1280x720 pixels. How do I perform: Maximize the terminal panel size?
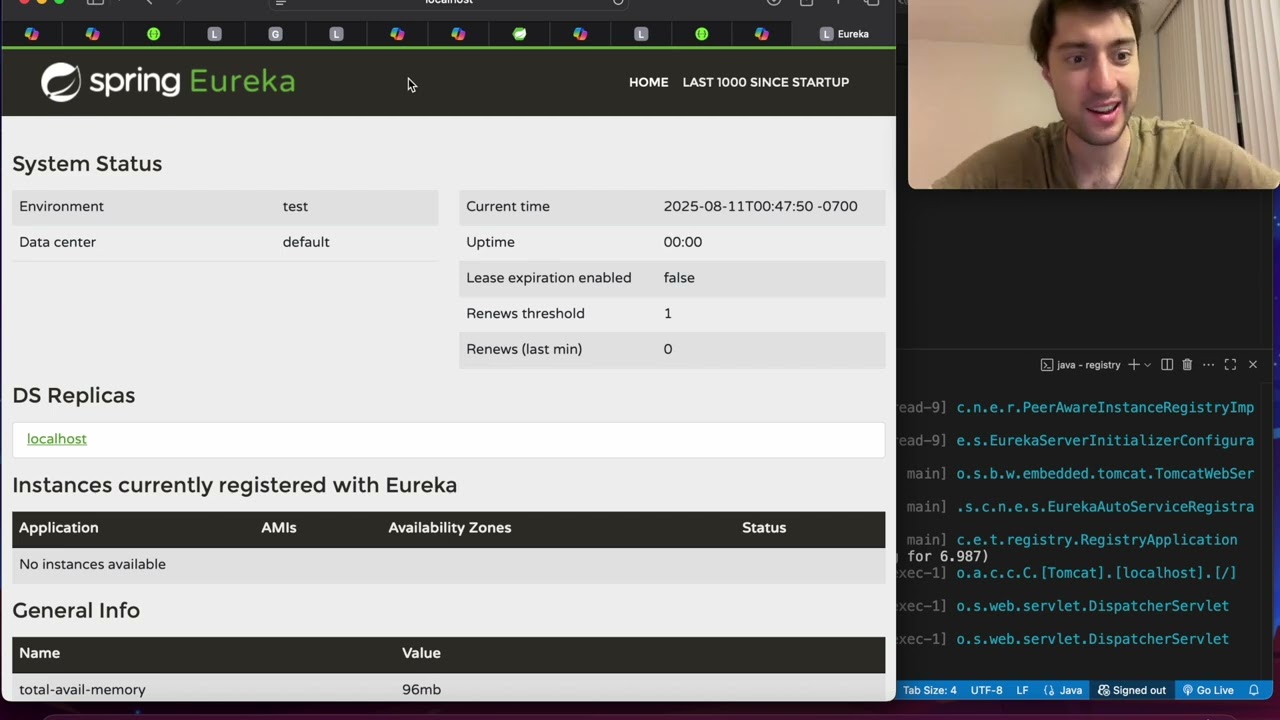pos(1230,365)
